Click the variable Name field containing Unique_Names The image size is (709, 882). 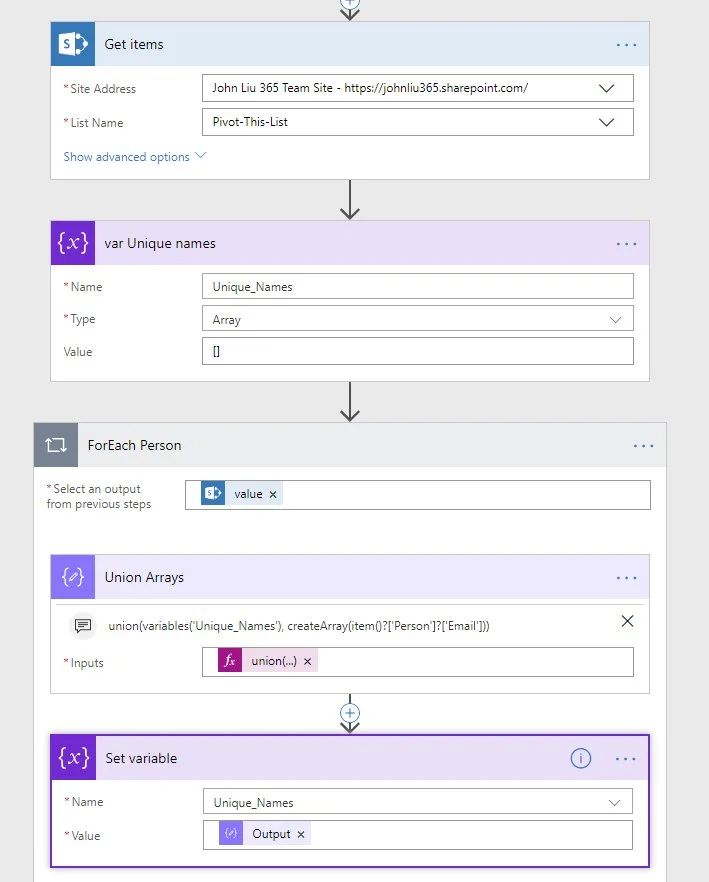(x=417, y=286)
